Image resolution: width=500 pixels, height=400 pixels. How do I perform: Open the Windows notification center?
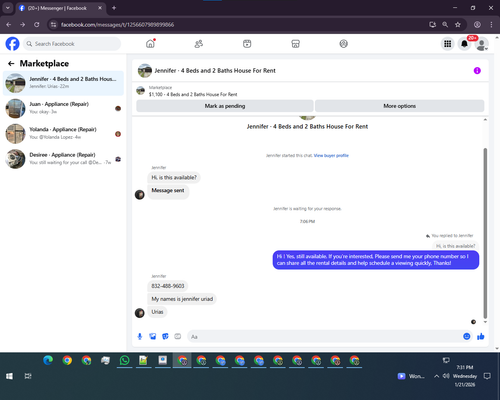point(487,376)
